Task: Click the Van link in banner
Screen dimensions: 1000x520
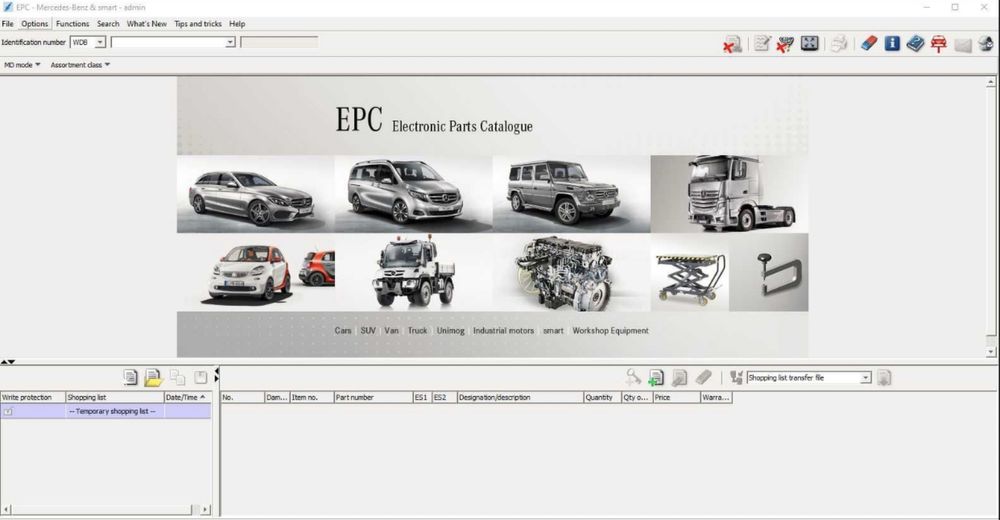Action: coord(392,331)
